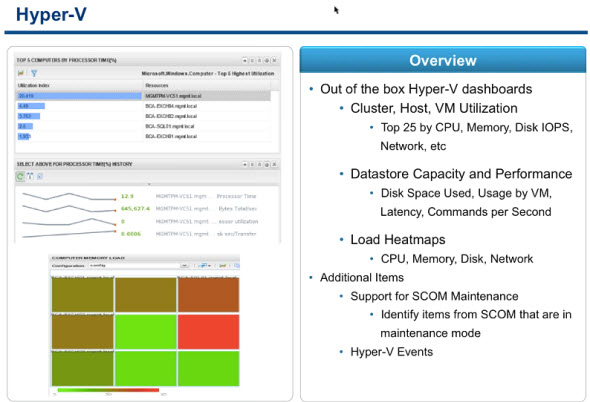
Task: Click the green-to-red heatmap legend bar
Action: point(108,390)
